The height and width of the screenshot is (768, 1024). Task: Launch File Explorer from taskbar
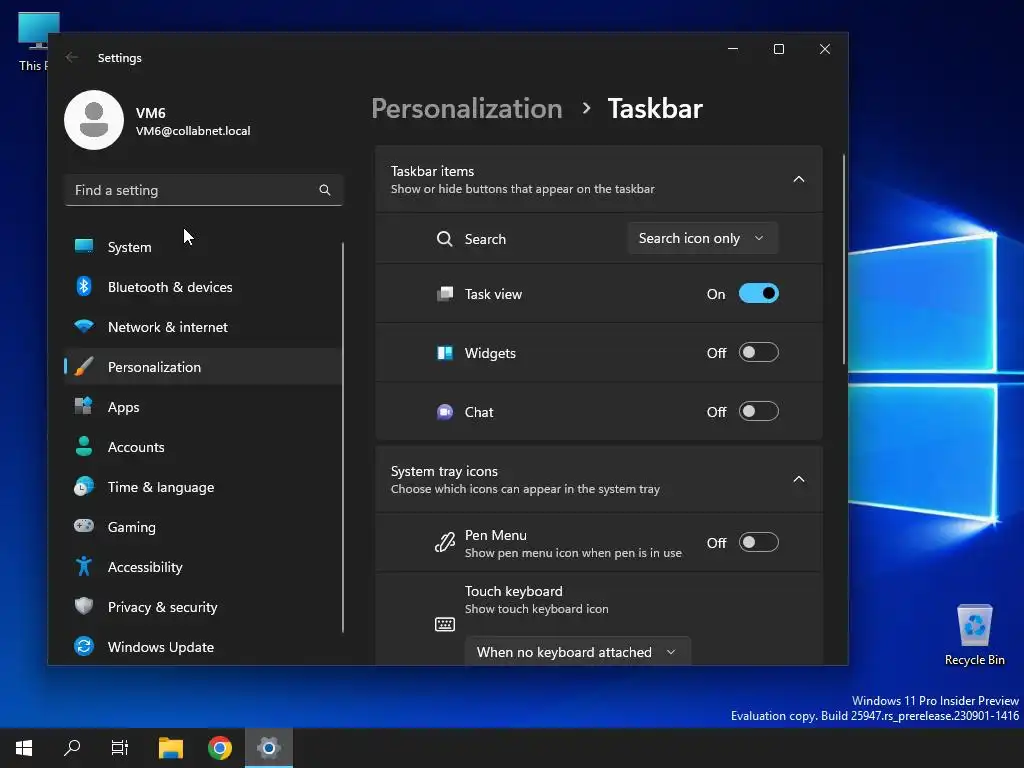click(x=171, y=748)
